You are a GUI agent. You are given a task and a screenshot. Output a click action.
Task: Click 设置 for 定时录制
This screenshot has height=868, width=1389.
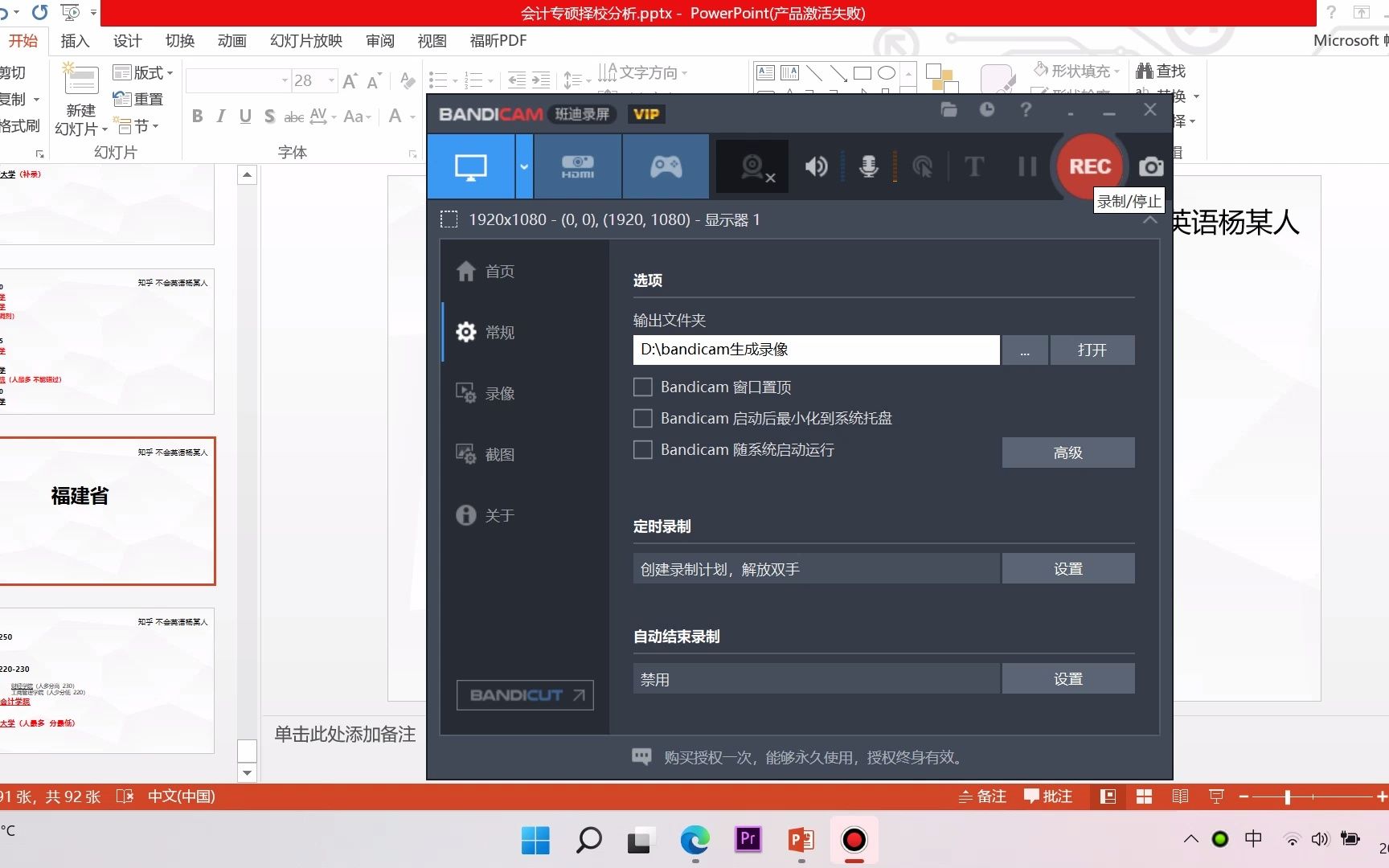(1068, 569)
